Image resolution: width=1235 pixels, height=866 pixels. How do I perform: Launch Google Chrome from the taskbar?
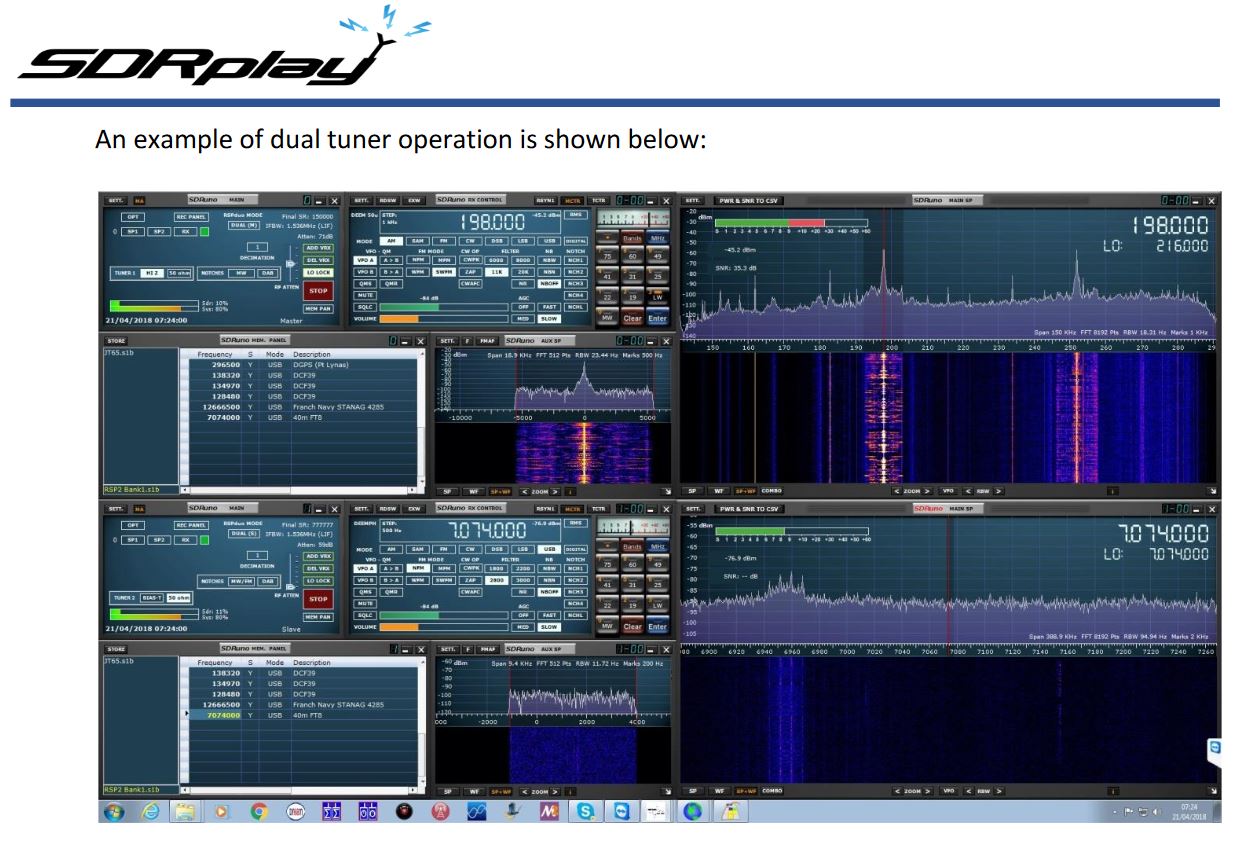(x=257, y=812)
